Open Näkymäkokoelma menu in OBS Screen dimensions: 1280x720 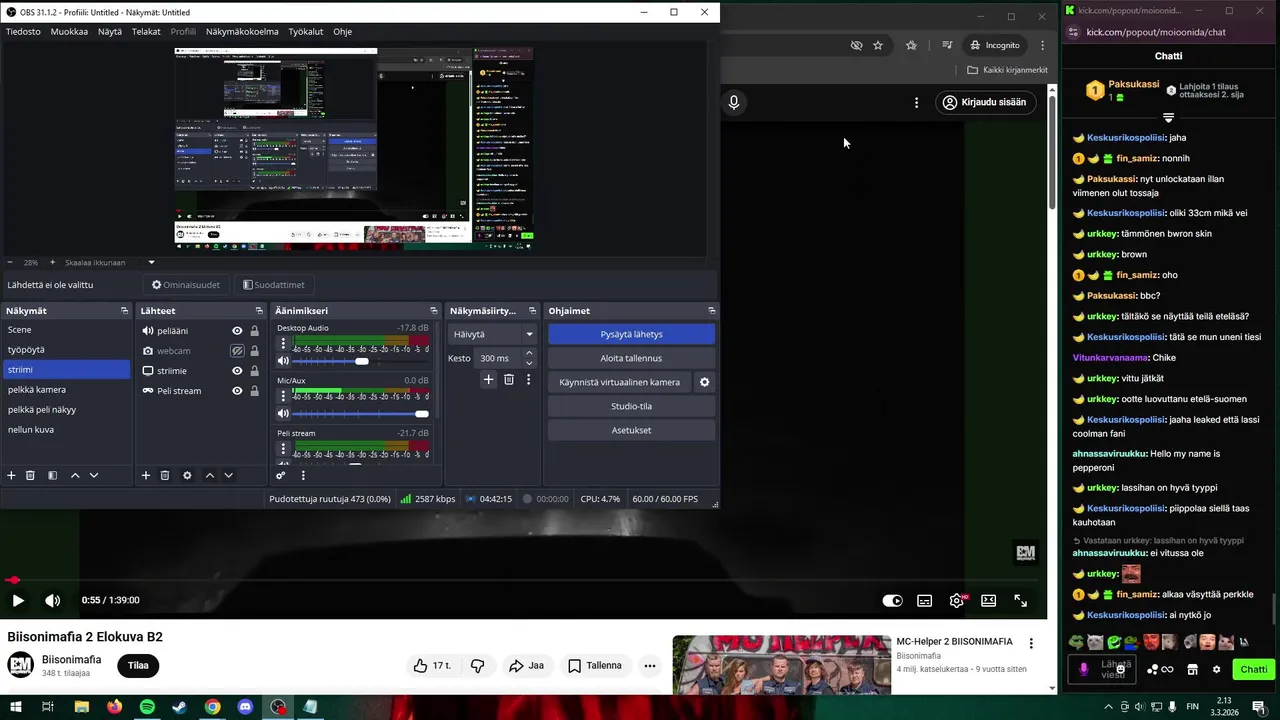click(242, 32)
